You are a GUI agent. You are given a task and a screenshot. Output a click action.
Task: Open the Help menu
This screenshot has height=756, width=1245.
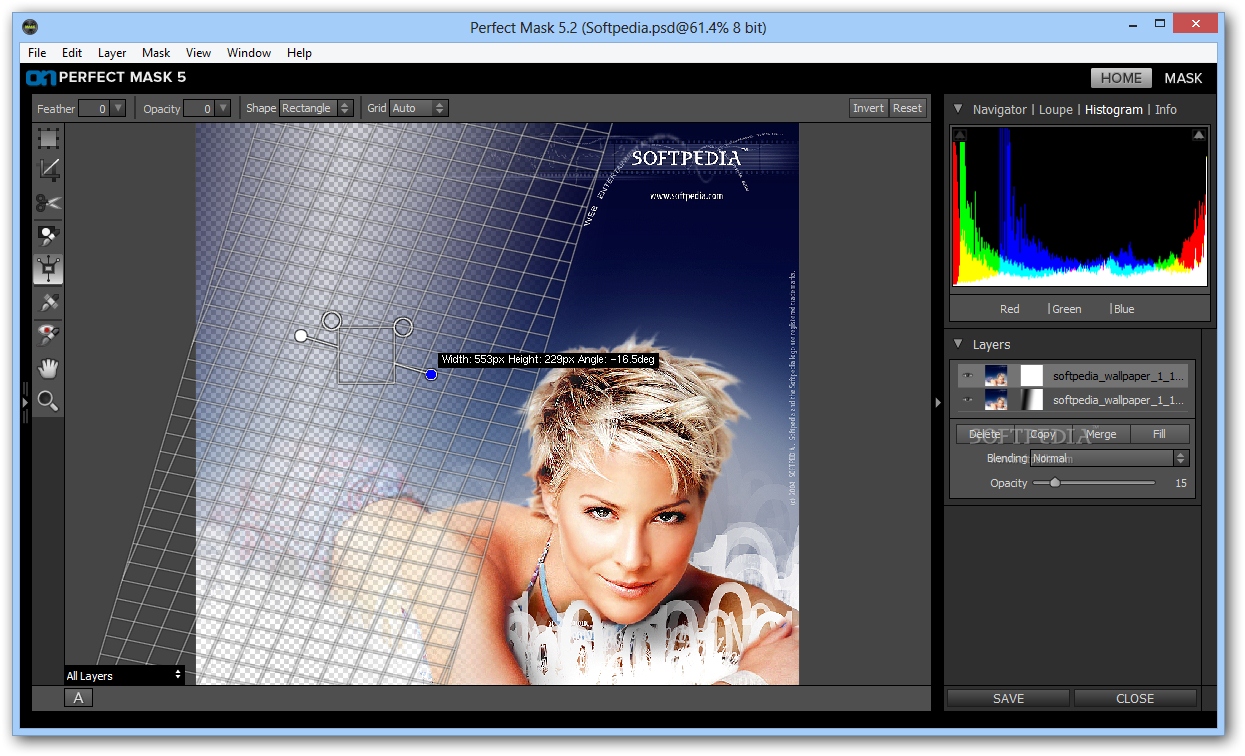click(x=299, y=53)
